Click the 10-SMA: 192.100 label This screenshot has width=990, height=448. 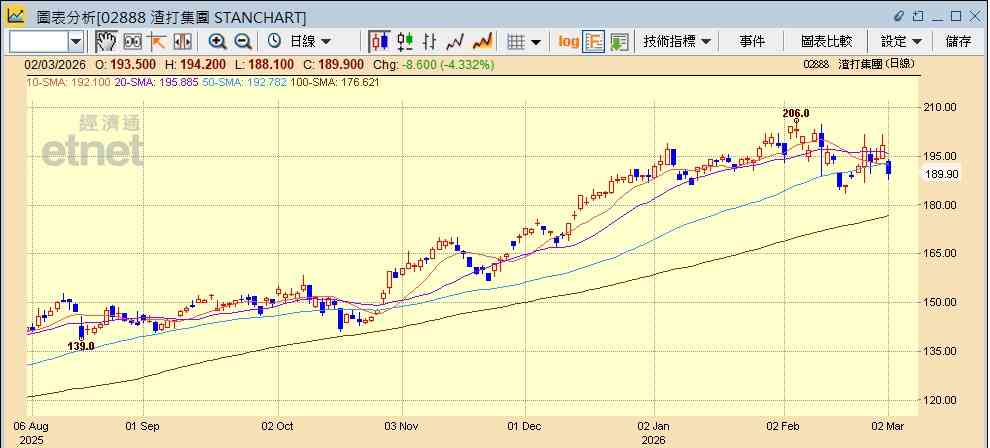point(68,82)
